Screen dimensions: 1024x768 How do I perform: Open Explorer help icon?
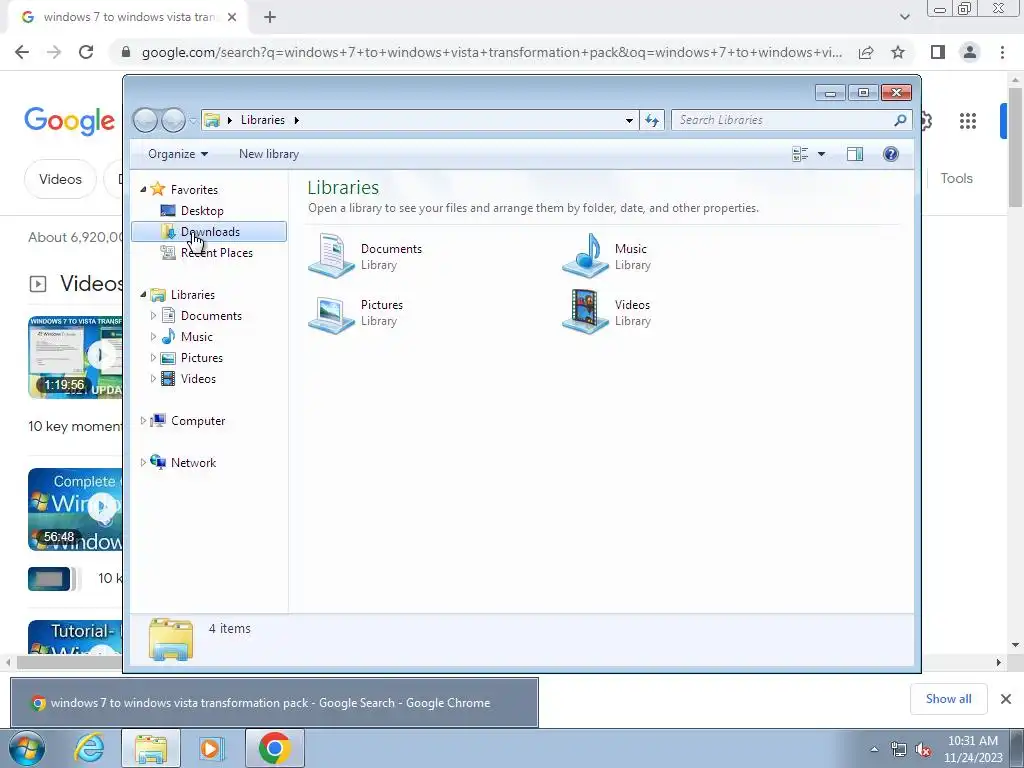891,154
